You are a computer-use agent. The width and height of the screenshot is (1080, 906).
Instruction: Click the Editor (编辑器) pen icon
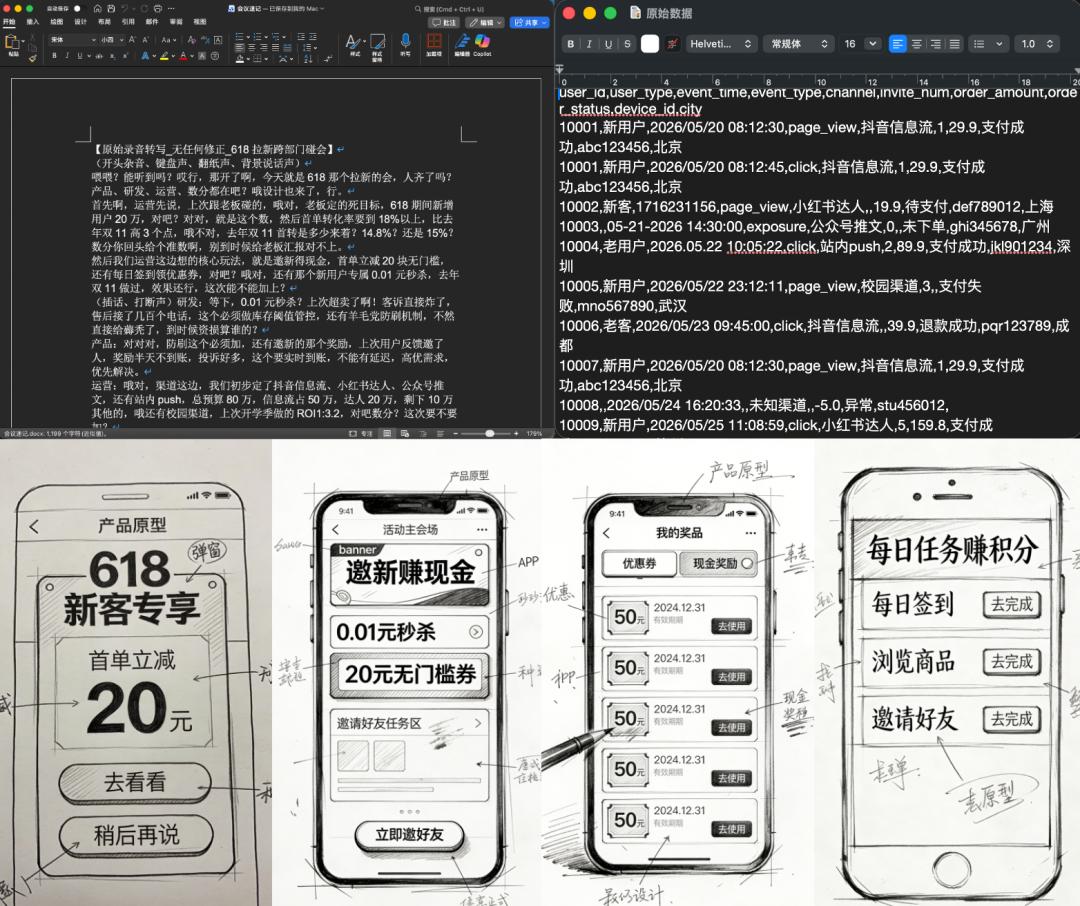click(462, 42)
